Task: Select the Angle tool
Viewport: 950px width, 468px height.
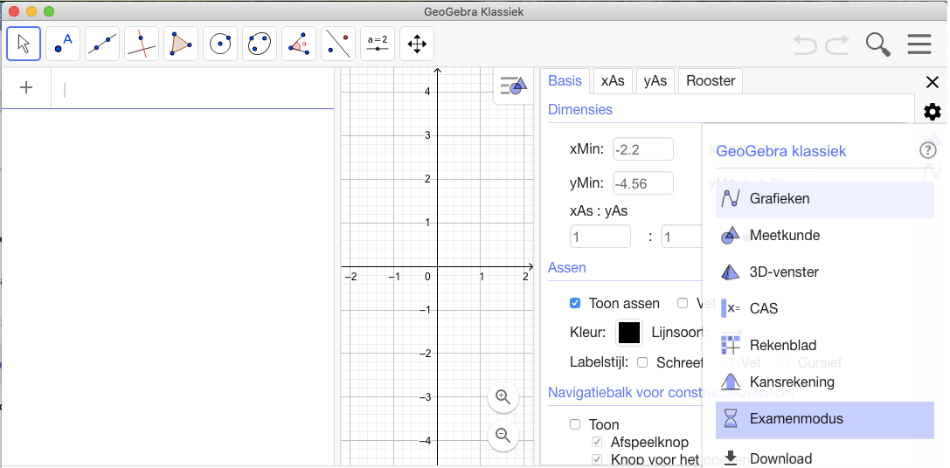Action: 299,44
